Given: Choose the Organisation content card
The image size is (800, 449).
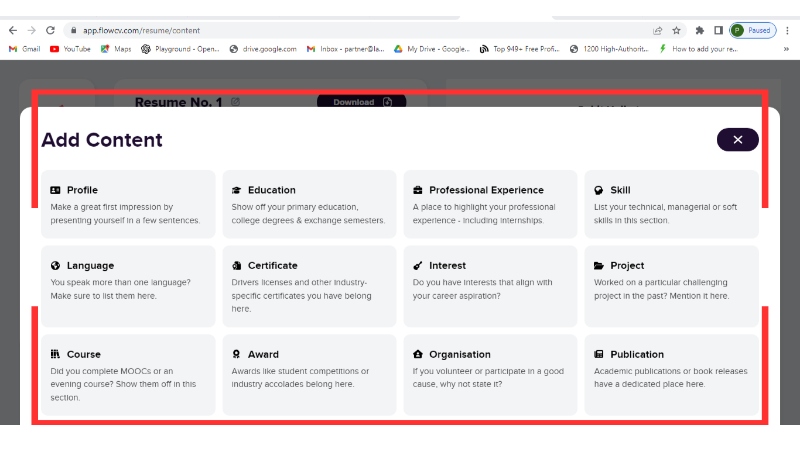Looking at the screenshot, I should click(x=490, y=374).
